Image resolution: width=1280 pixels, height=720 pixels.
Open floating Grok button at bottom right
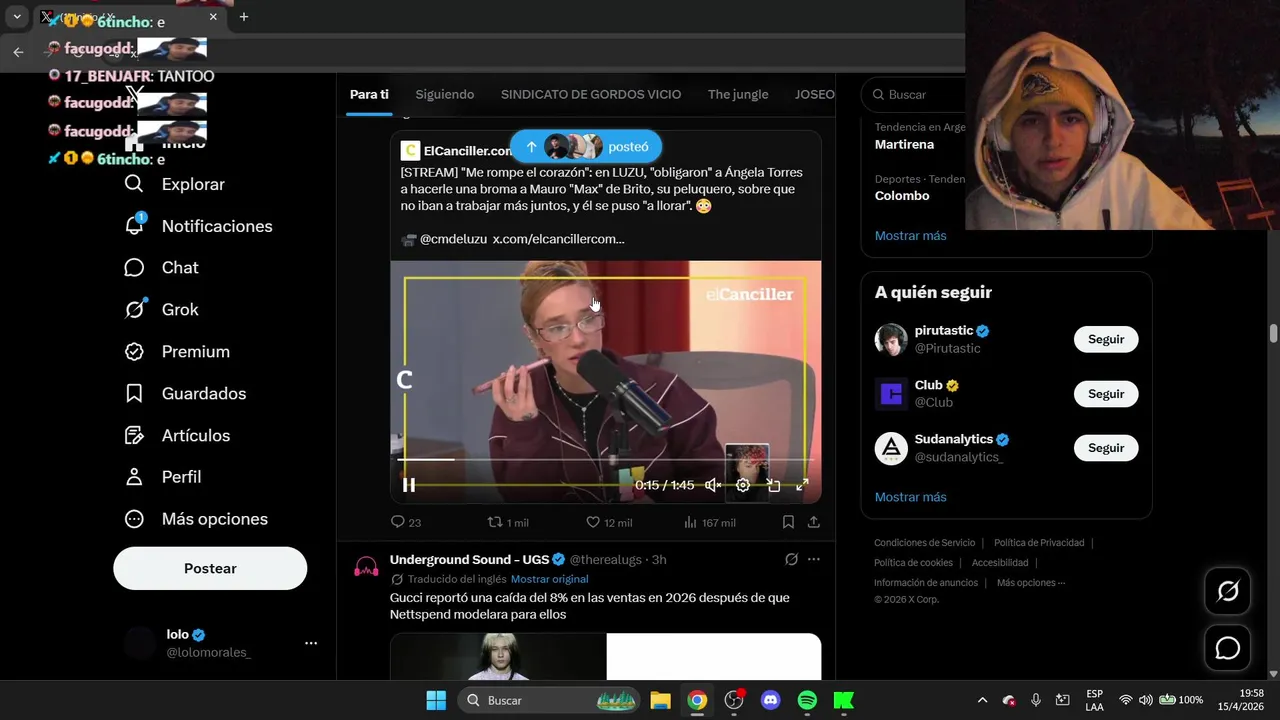[x=1228, y=591]
